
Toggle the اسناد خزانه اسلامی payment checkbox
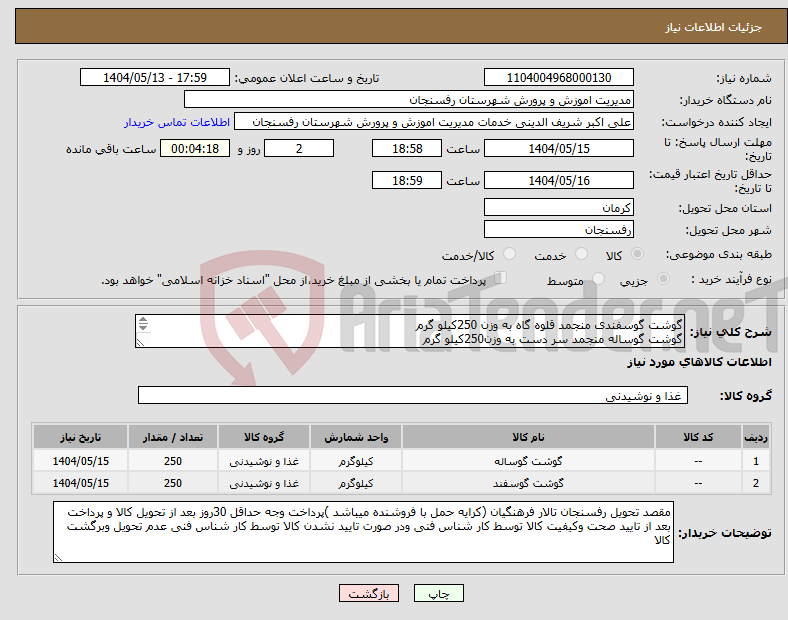click(501, 278)
